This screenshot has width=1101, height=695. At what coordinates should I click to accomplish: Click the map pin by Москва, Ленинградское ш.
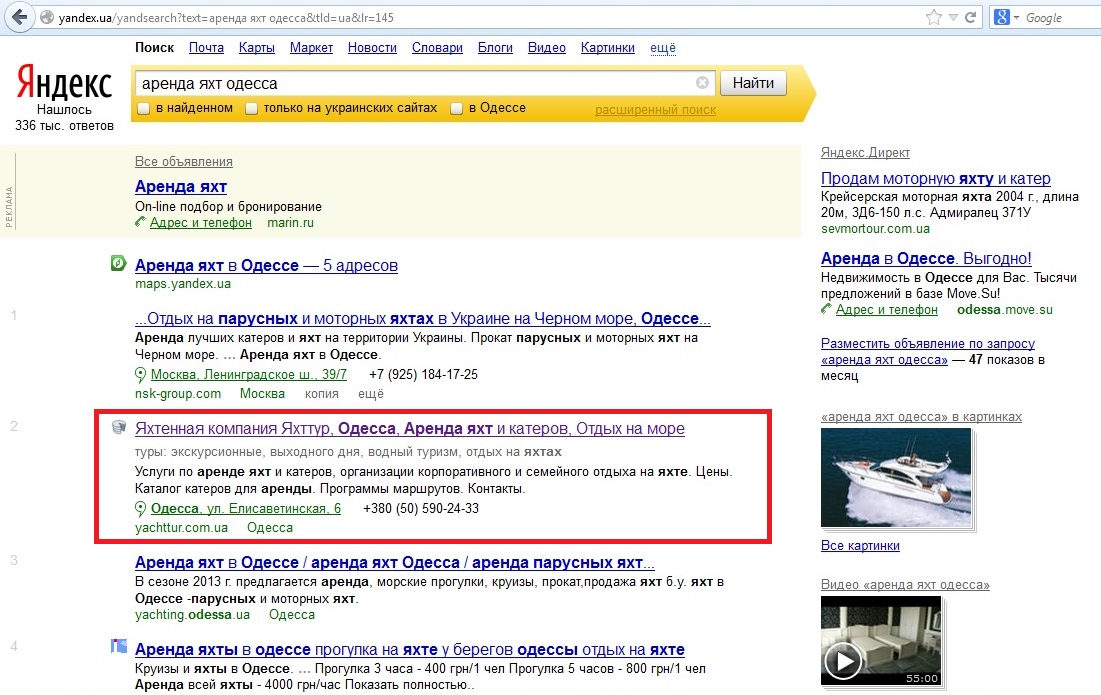[x=140, y=375]
